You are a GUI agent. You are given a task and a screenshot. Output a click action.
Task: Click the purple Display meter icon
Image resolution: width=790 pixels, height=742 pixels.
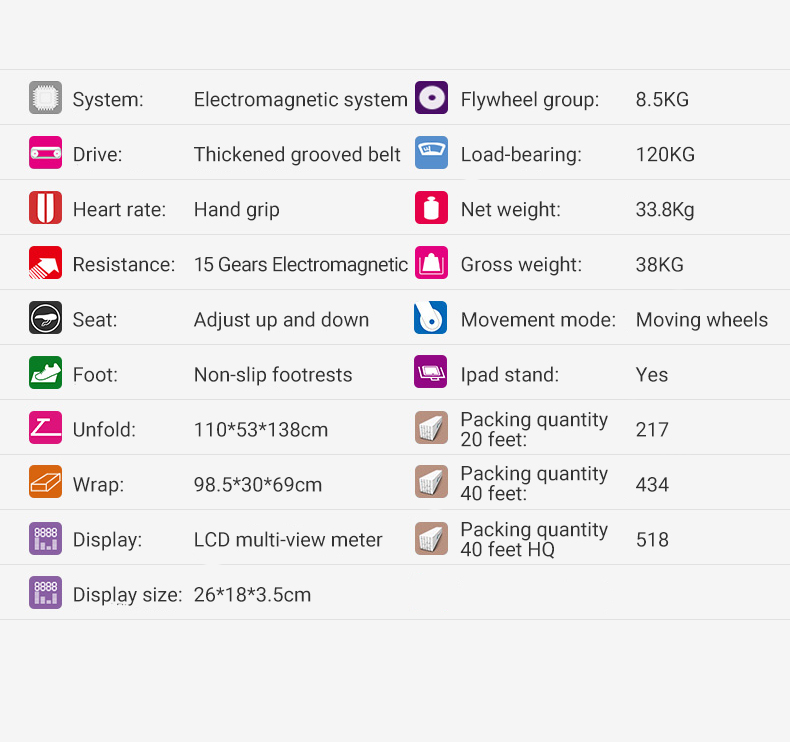point(45,538)
